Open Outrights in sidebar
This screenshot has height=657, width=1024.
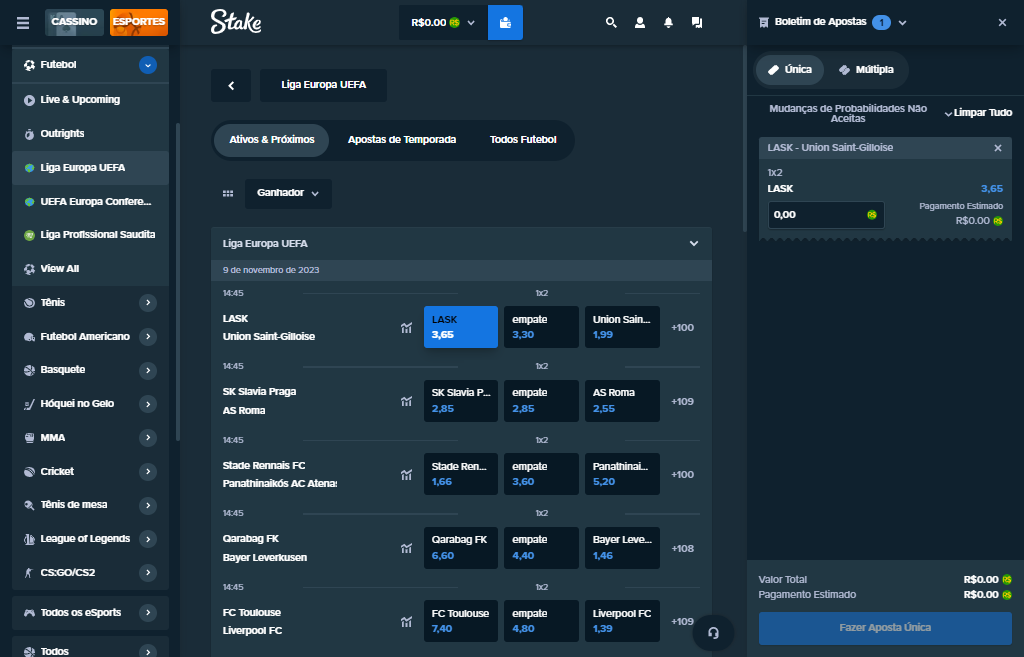point(91,134)
